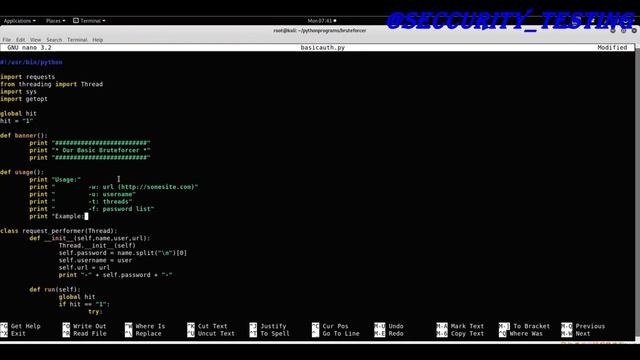Open the Places menu in top panel
Viewport: 640px width, 360px height.
pyautogui.click(x=55, y=20)
